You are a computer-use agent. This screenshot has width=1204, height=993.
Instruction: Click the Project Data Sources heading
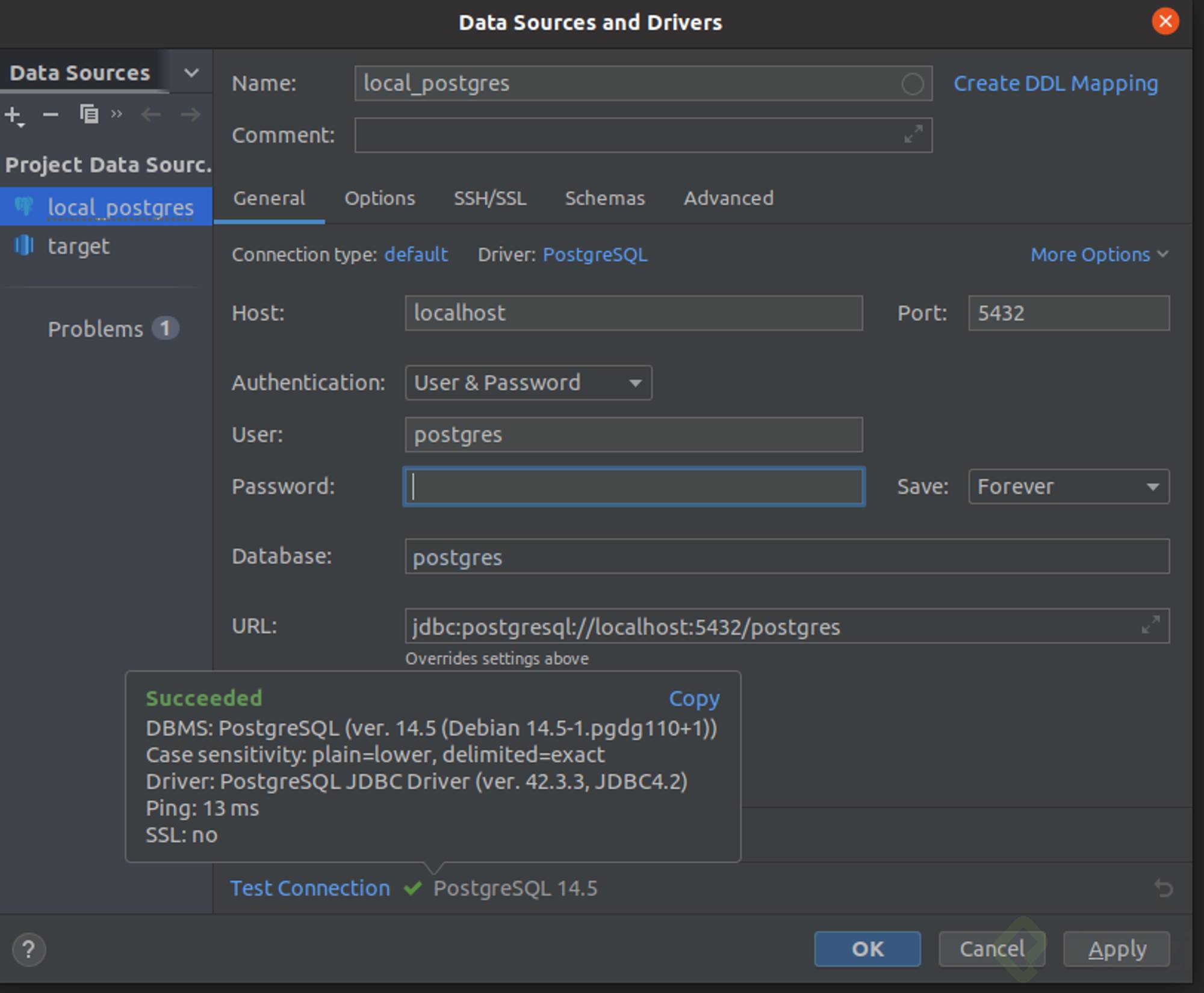(108, 165)
